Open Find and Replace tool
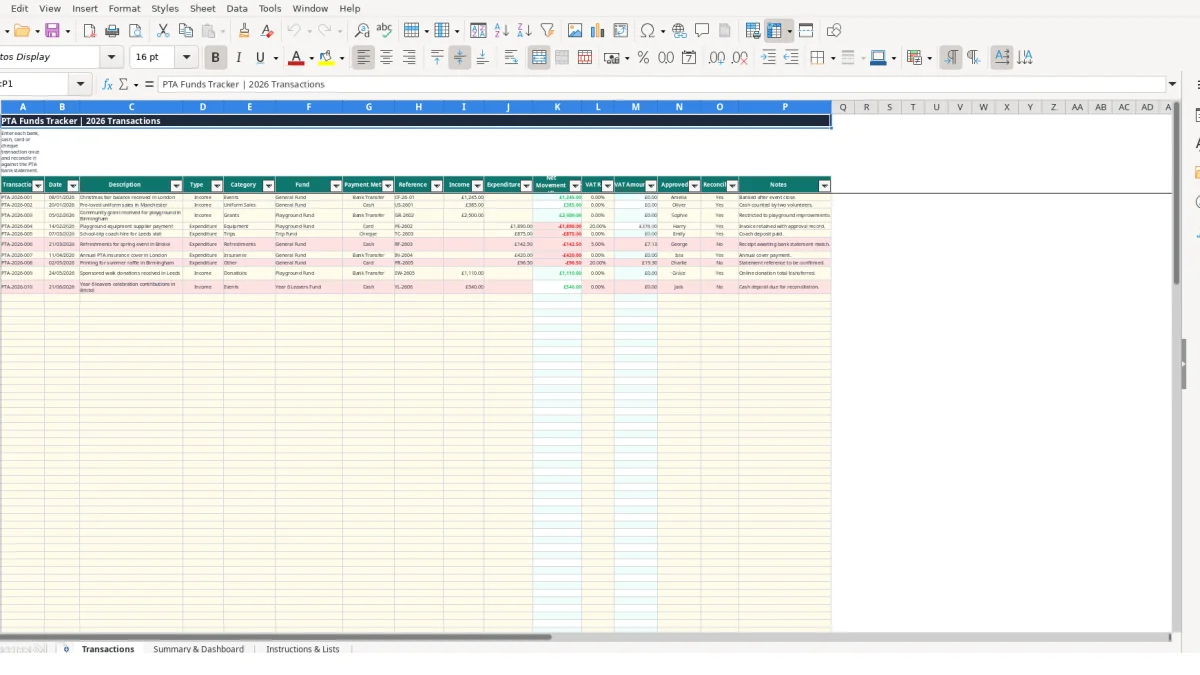 tap(362, 31)
